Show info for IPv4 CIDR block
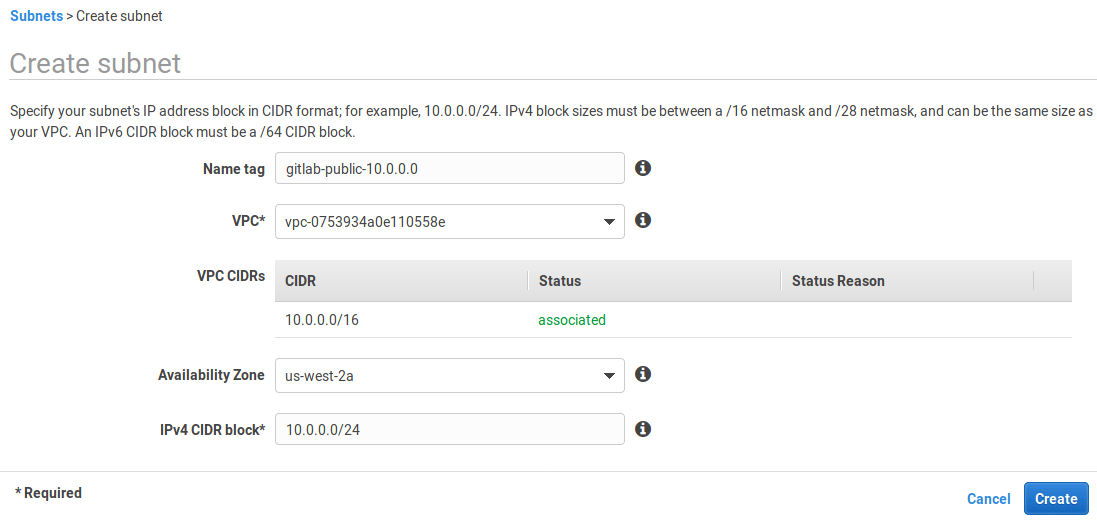 point(644,428)
